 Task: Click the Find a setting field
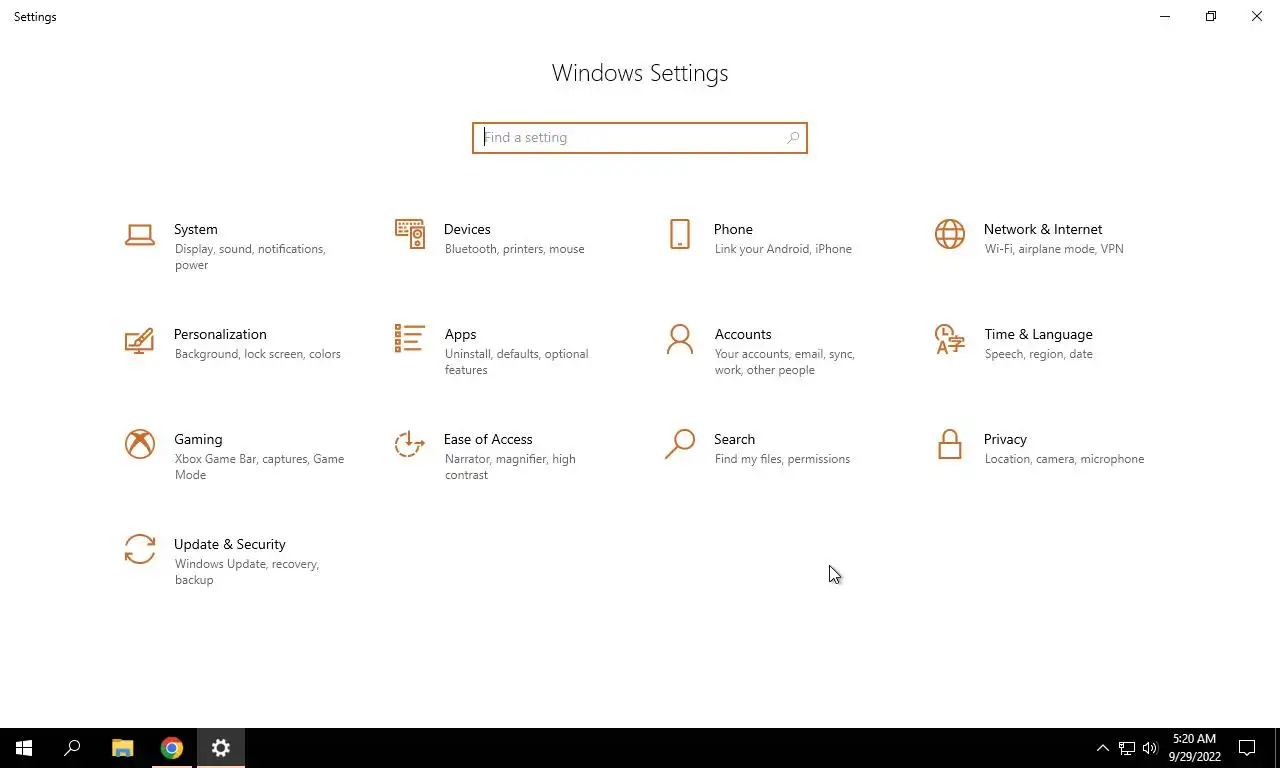coord(640,138)
